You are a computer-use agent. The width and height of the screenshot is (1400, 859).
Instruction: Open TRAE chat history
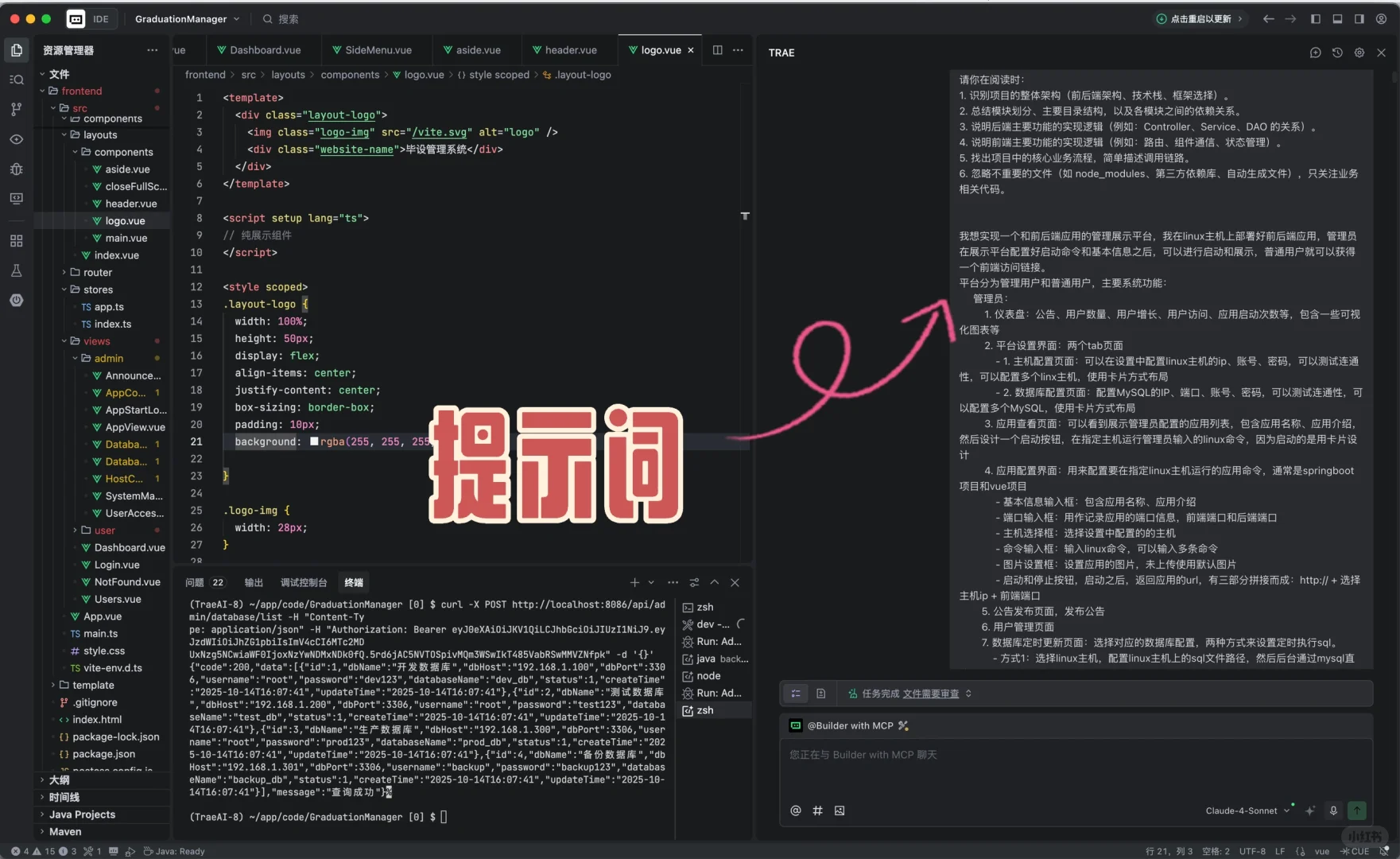click(1336, 52)
